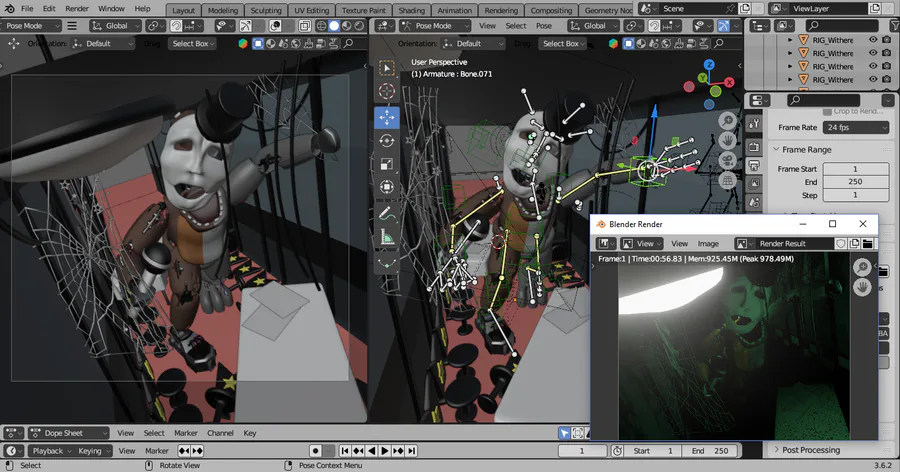Open the Dope Sheet editor mode dropdown

point(69,433)
